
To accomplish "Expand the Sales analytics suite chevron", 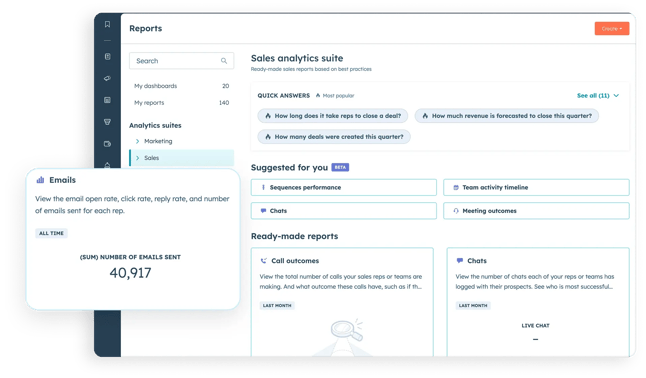I will pos(138,158).
